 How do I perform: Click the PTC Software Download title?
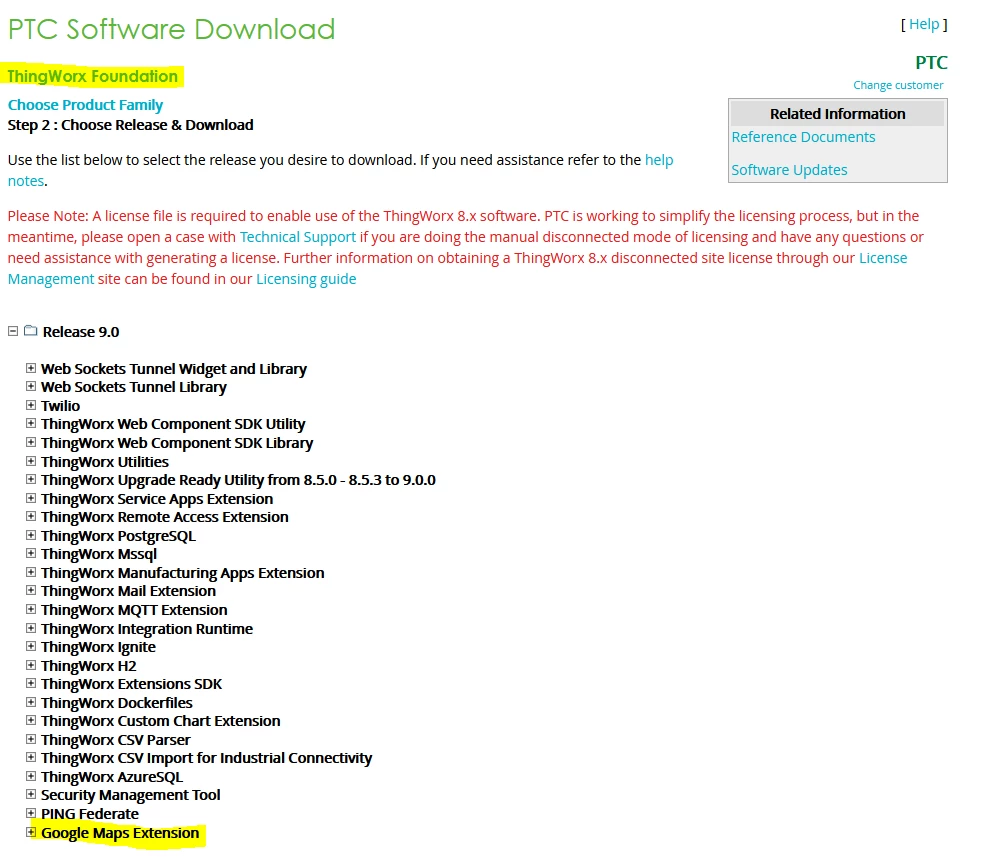click(171, 29)
